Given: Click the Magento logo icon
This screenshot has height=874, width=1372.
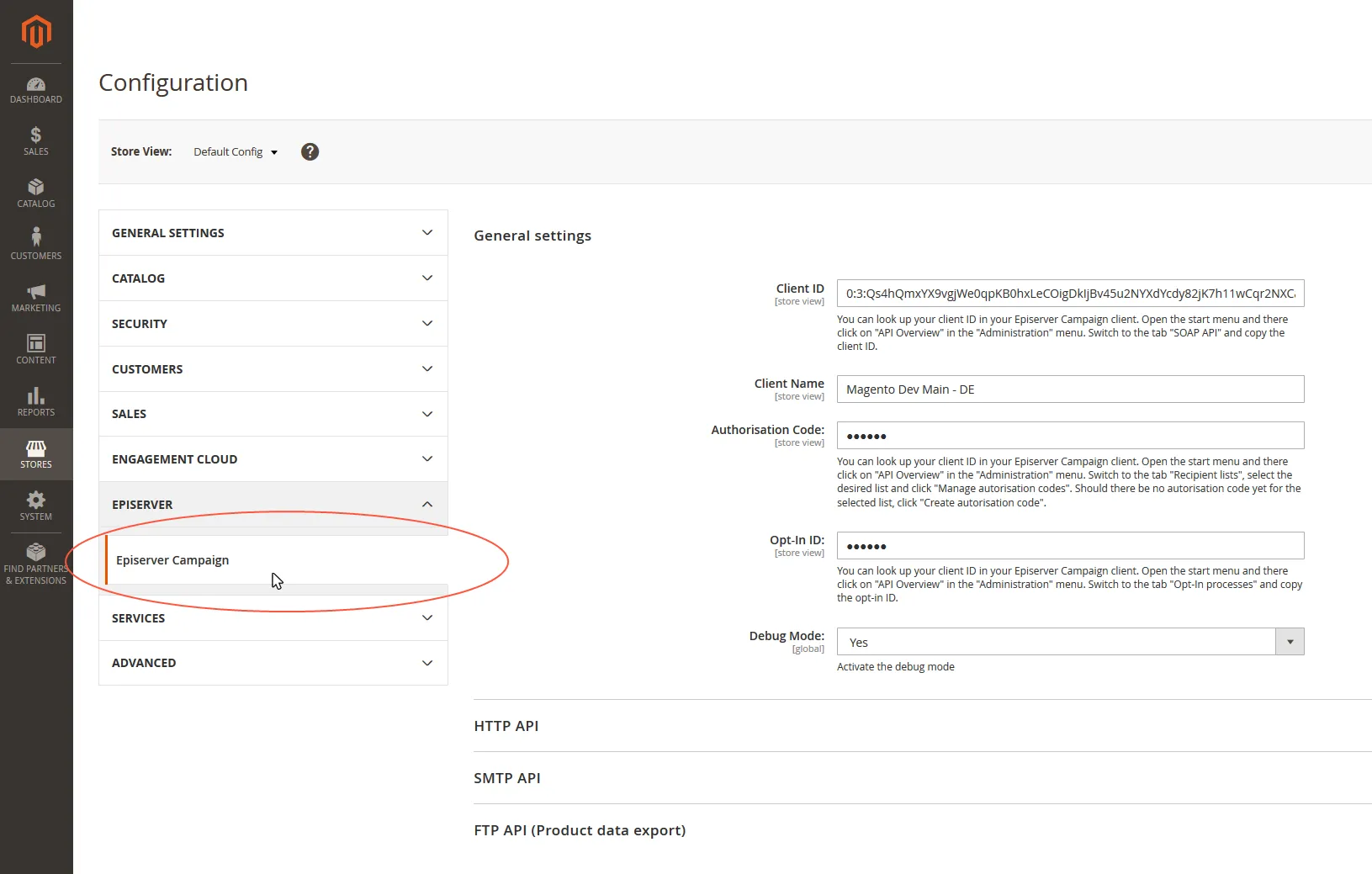Looking at the screenshot, I should point(36,32).
